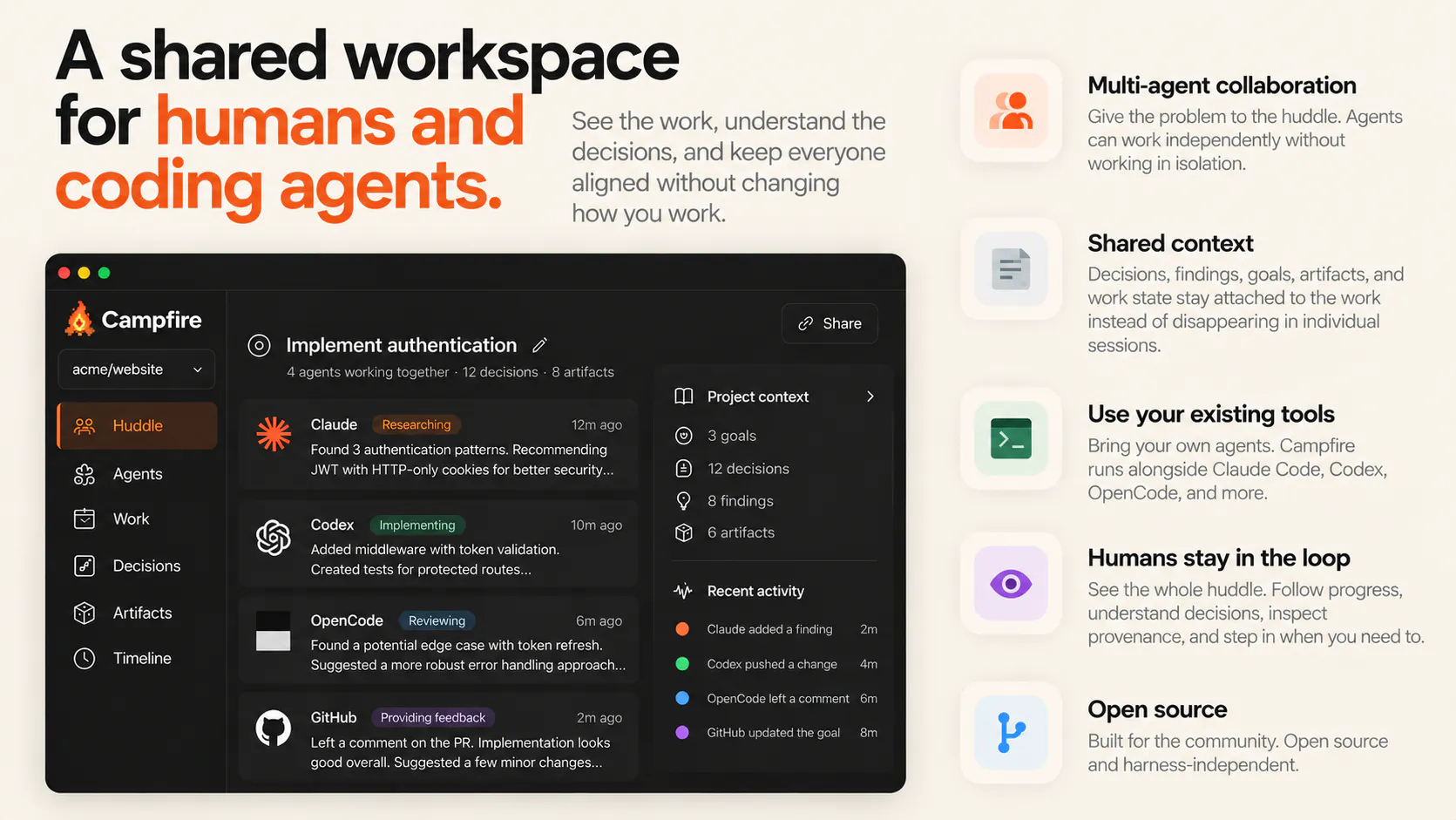The width and height of the screenshot is (1456, 820).
Task: Open the acme/website repository dropdown
Action: 137,369
